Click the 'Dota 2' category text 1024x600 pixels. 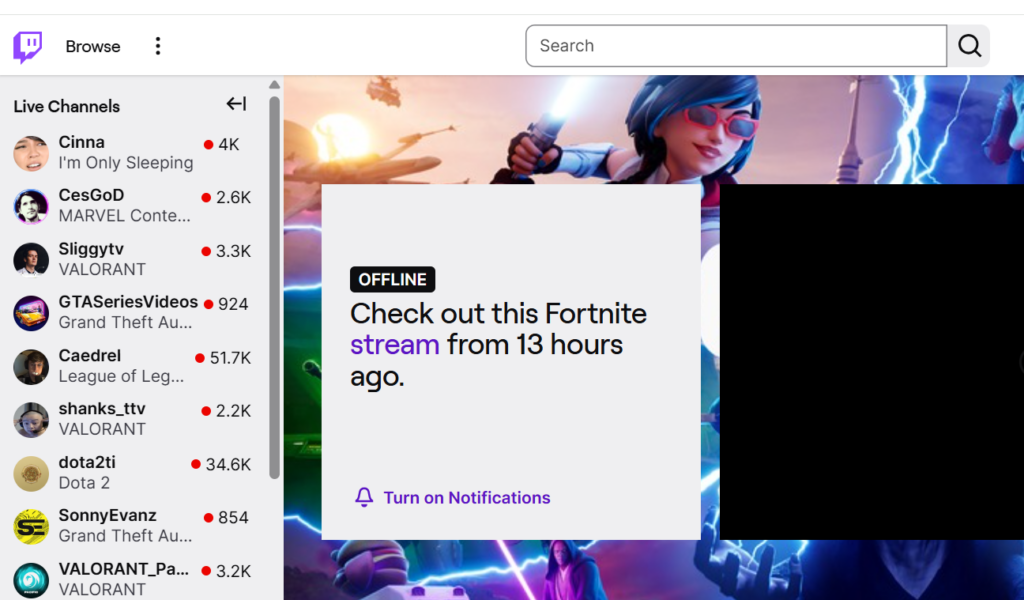click(x=84, y=483)
